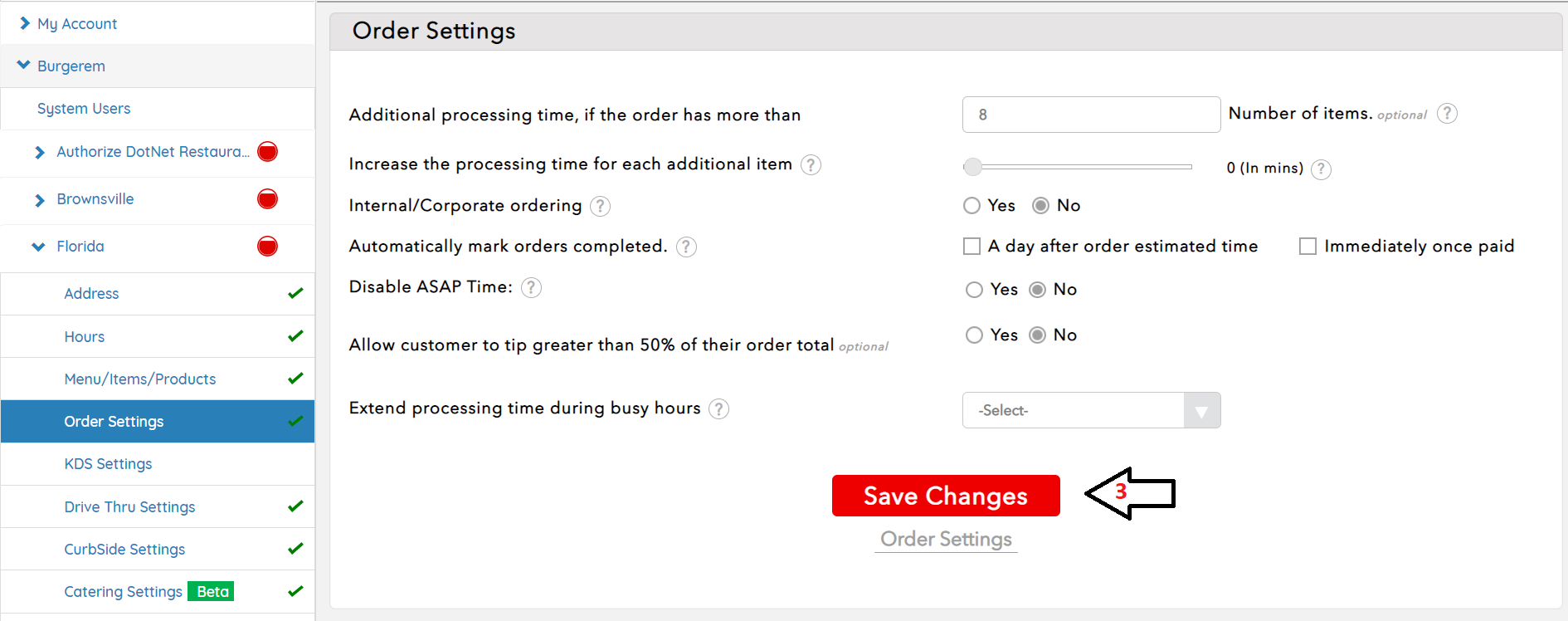
Task: Click the Number of items input field
Action: 1091,115
